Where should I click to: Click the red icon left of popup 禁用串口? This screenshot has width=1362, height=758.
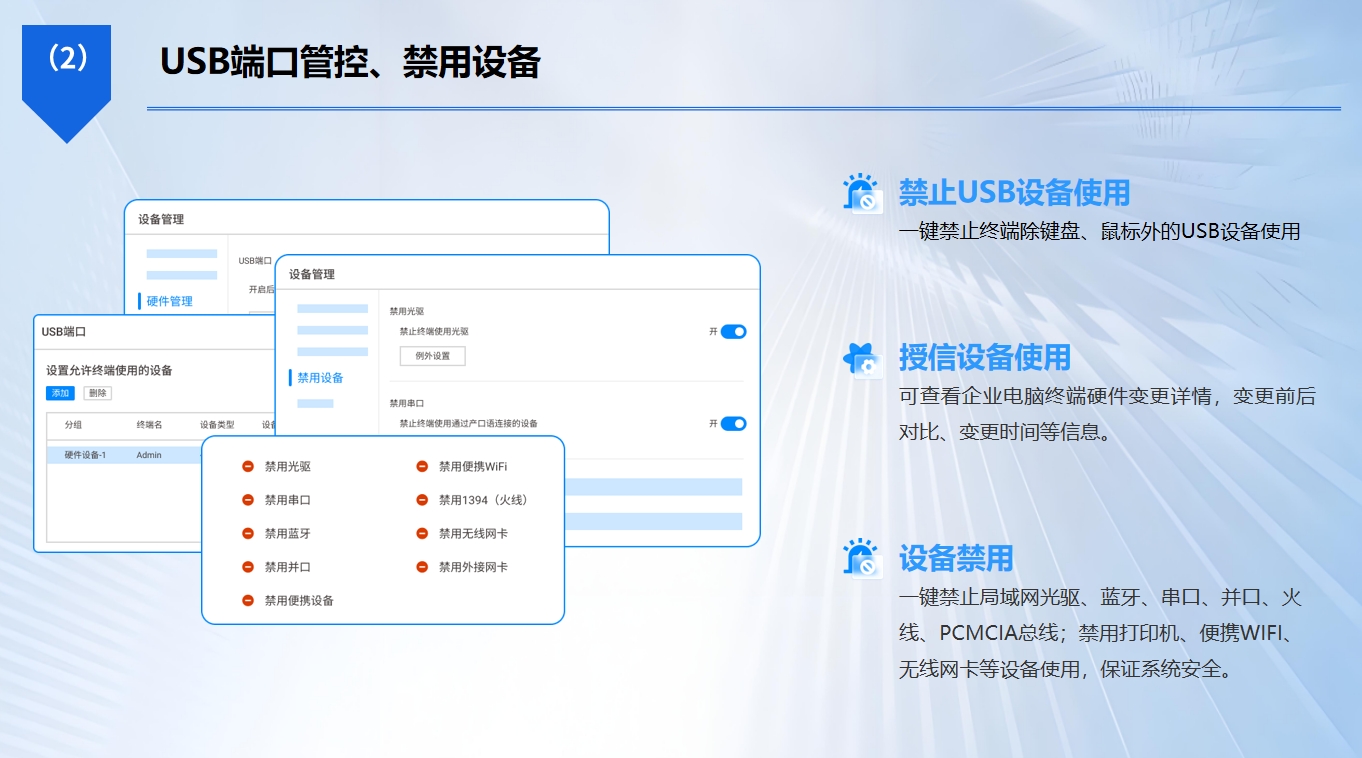click(x=248, y=500)
